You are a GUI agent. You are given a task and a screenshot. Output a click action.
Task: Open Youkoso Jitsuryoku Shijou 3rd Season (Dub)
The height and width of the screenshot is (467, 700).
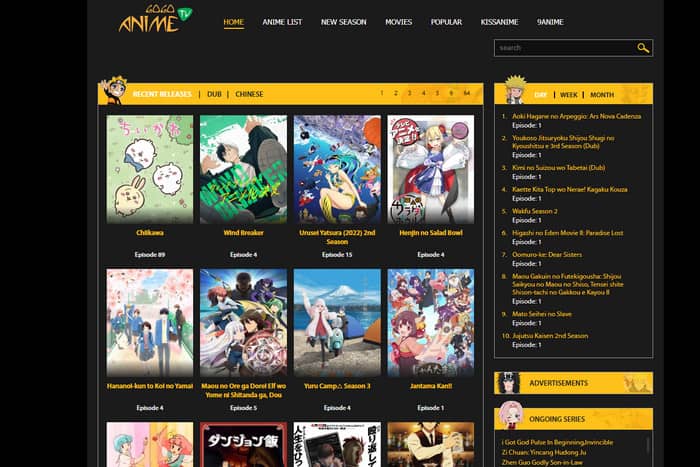pos(563,142)
